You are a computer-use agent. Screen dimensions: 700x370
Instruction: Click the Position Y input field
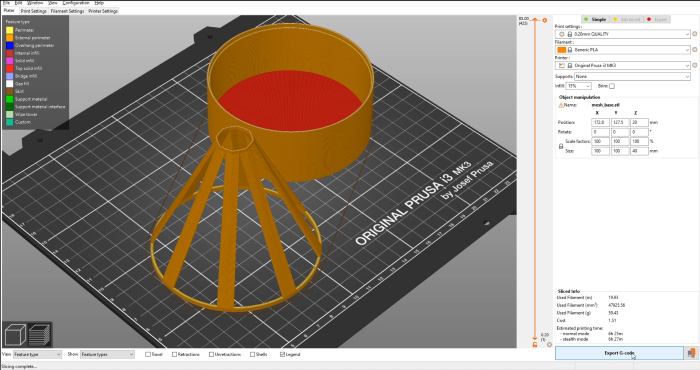[x=620, y=122]
